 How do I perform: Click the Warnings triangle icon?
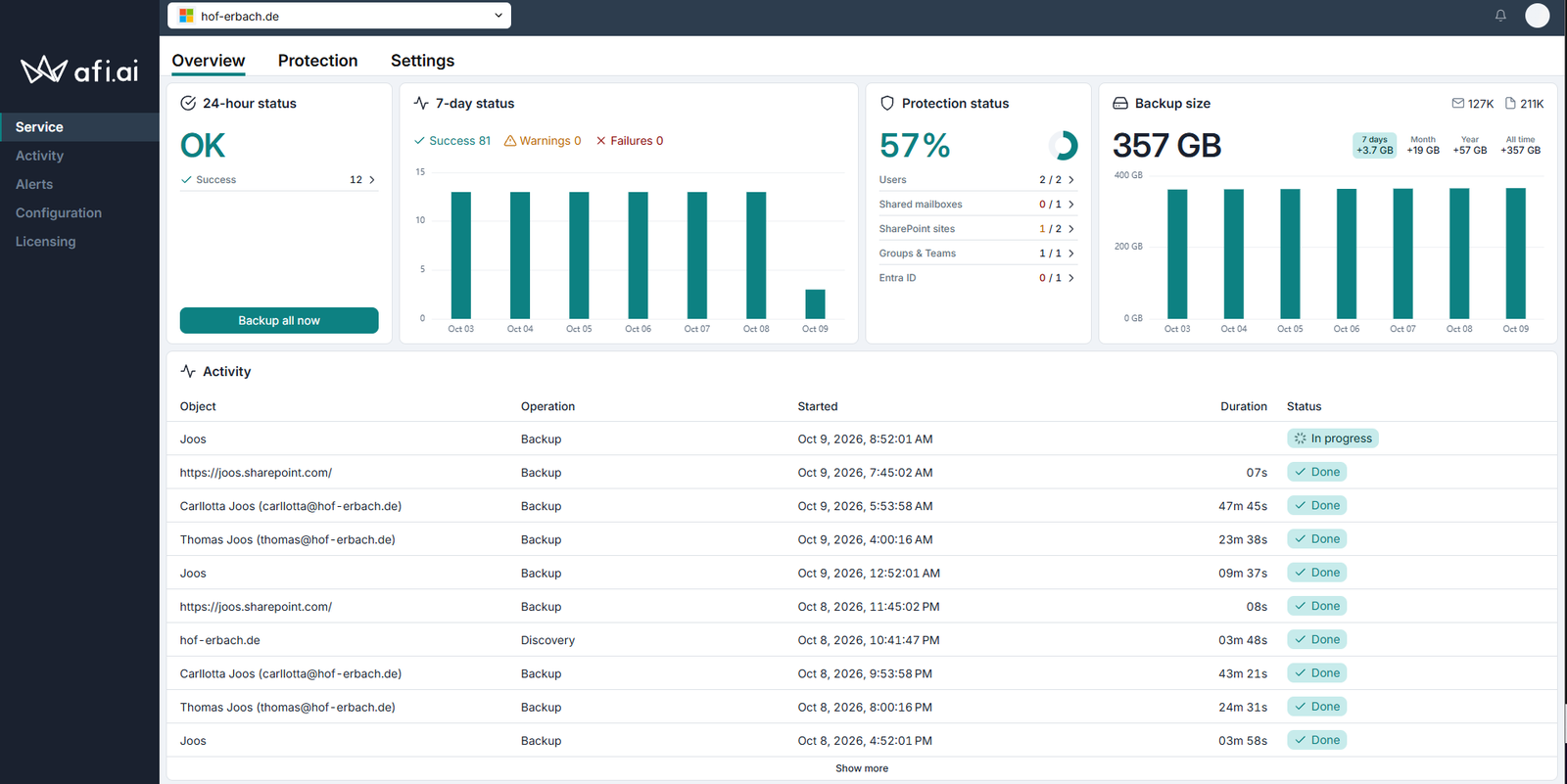point(510,141)
